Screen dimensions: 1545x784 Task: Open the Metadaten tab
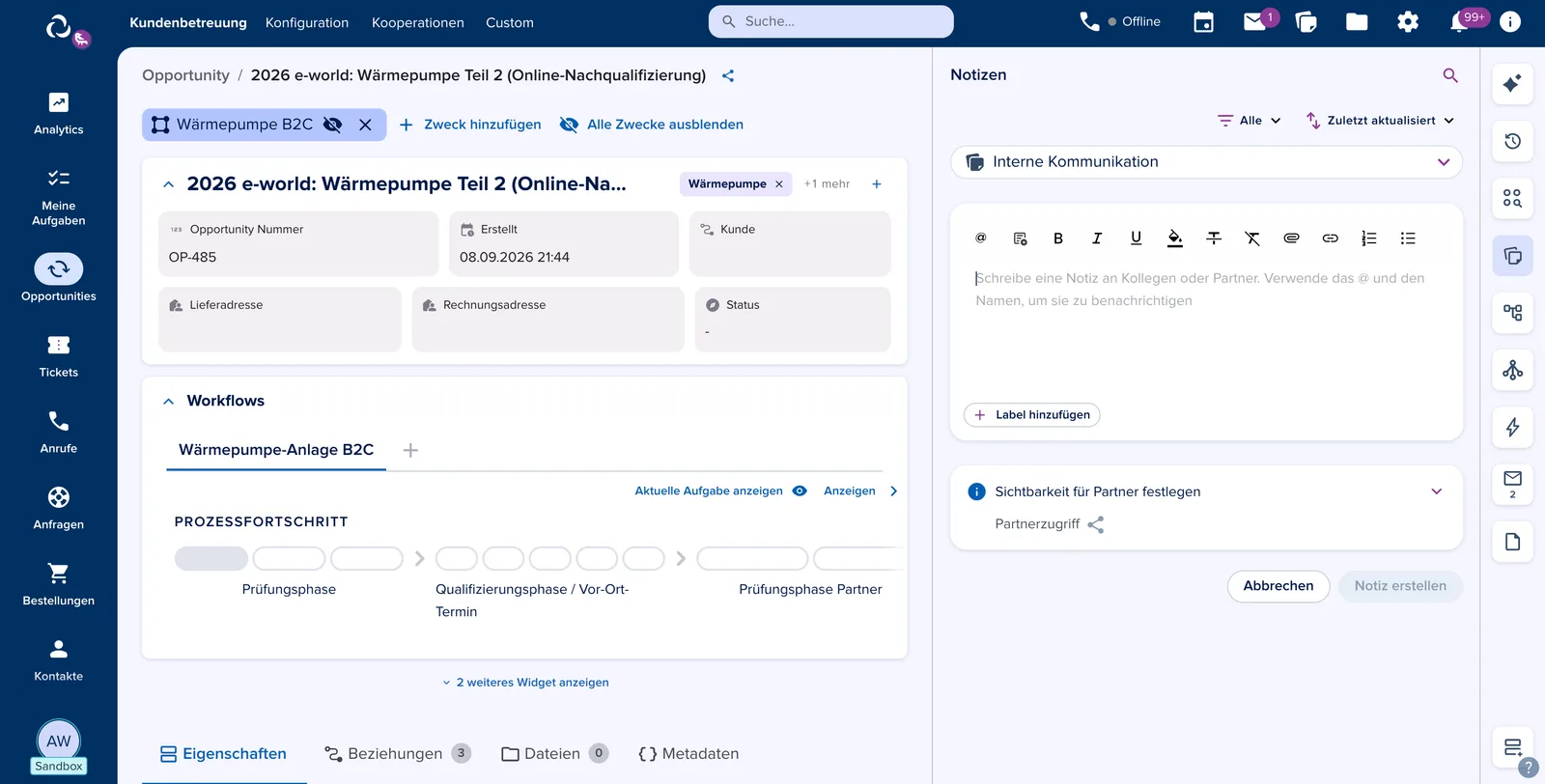688,754
